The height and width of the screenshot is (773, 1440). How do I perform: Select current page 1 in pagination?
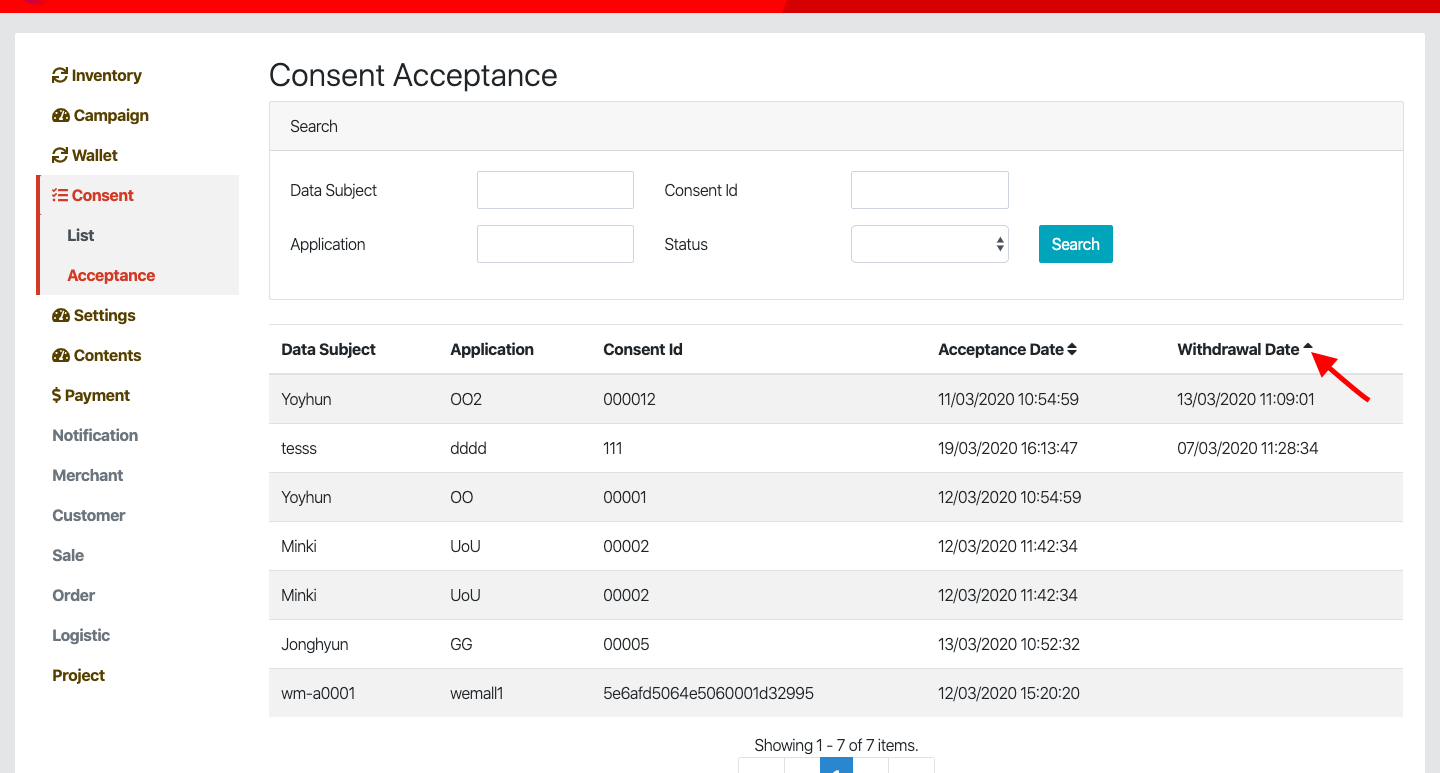836,766
